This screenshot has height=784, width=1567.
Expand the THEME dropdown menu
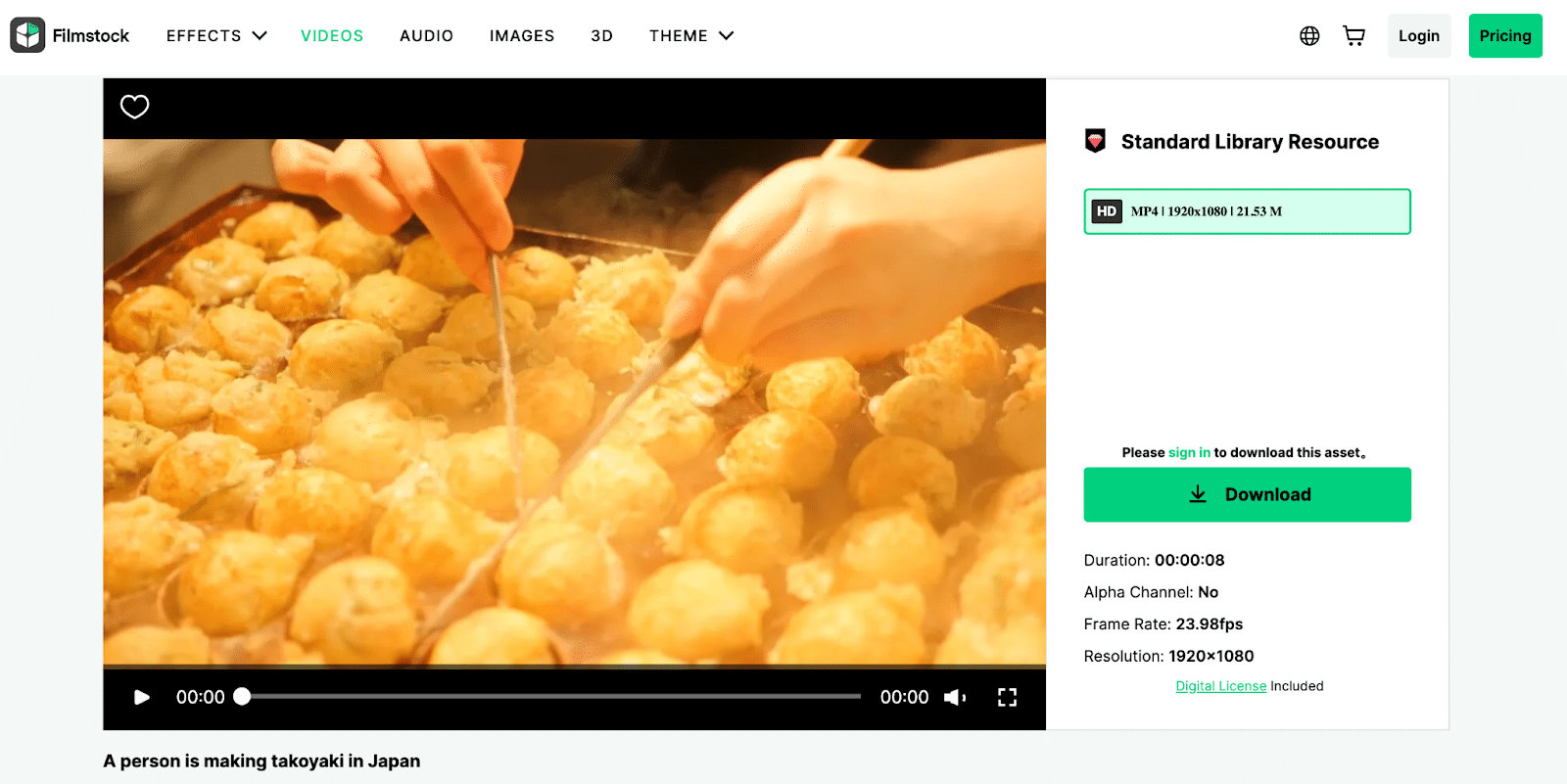[691, 36]
